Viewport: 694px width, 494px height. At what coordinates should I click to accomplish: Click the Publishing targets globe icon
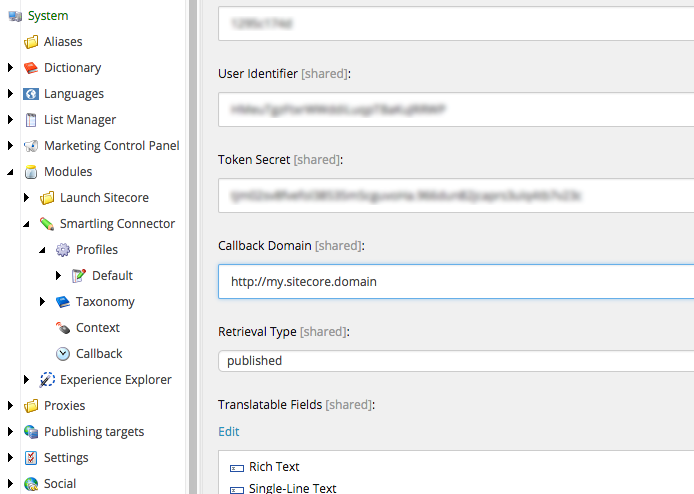pos(31,432)
